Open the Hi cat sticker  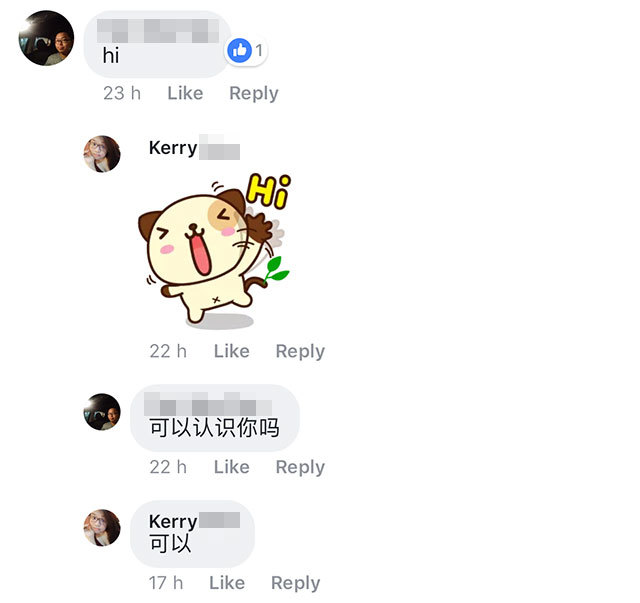pos(215,251)
